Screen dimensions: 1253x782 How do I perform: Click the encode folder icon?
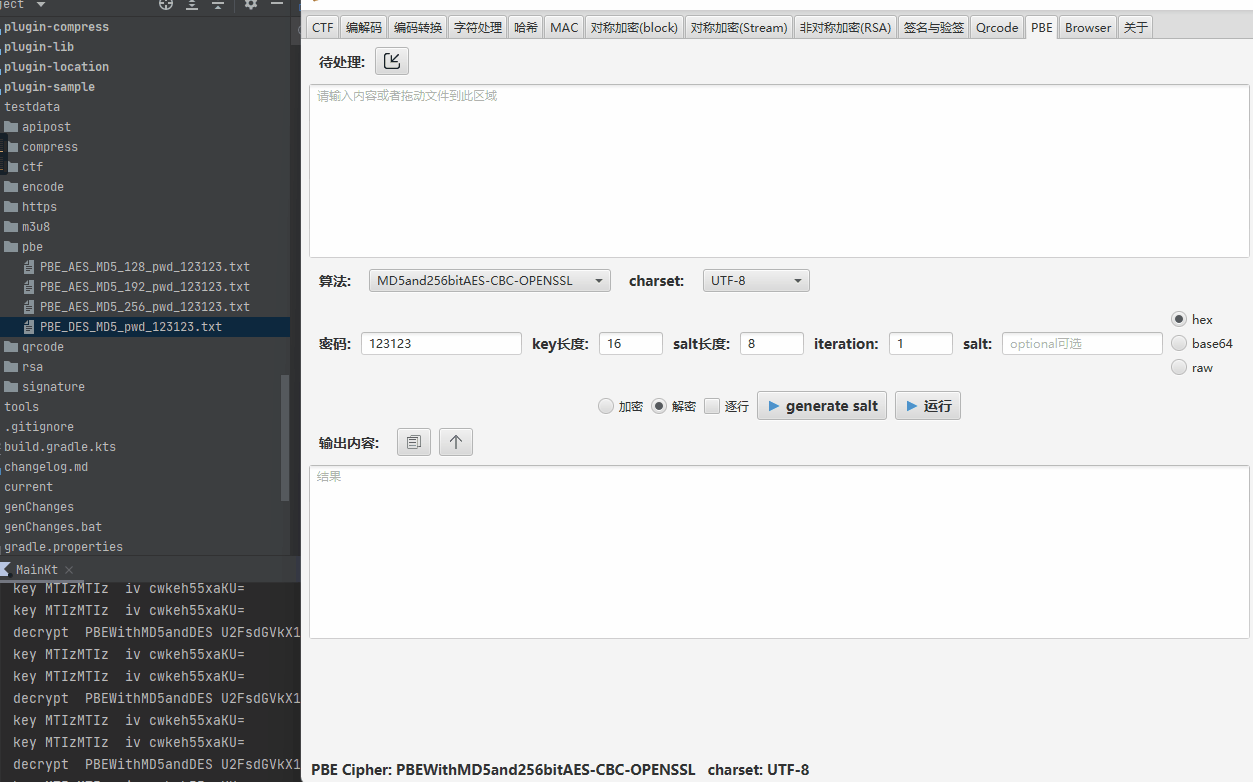(12, 187)
